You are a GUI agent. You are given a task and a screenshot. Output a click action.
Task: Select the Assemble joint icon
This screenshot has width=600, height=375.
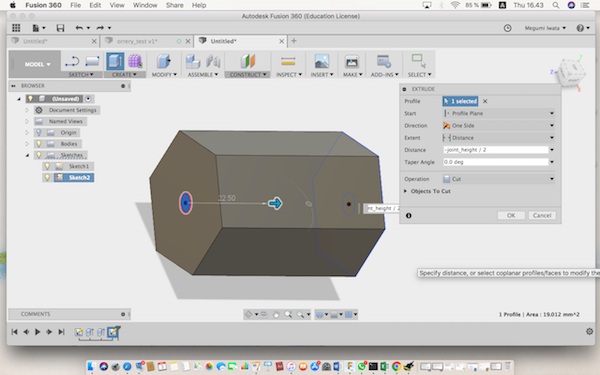[213, 61]
